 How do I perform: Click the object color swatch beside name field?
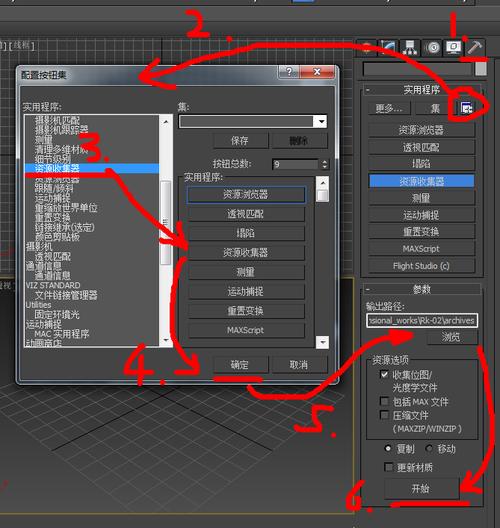click(481, 69)
